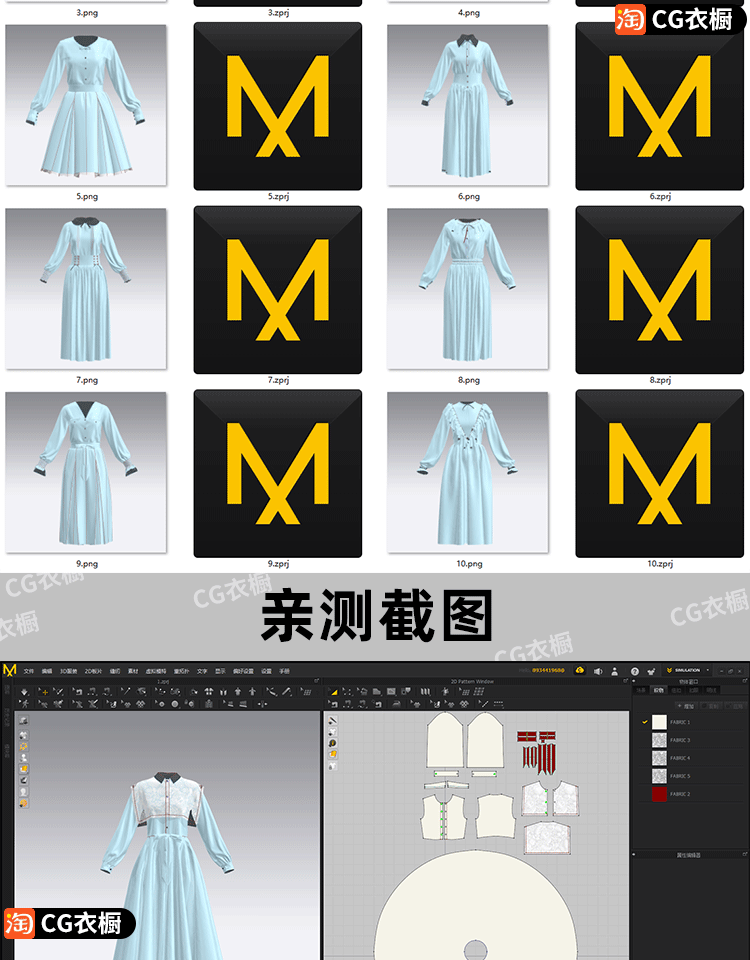Open the 5.png dress thumbnail
750x960 pixels.
click(86, 105)
